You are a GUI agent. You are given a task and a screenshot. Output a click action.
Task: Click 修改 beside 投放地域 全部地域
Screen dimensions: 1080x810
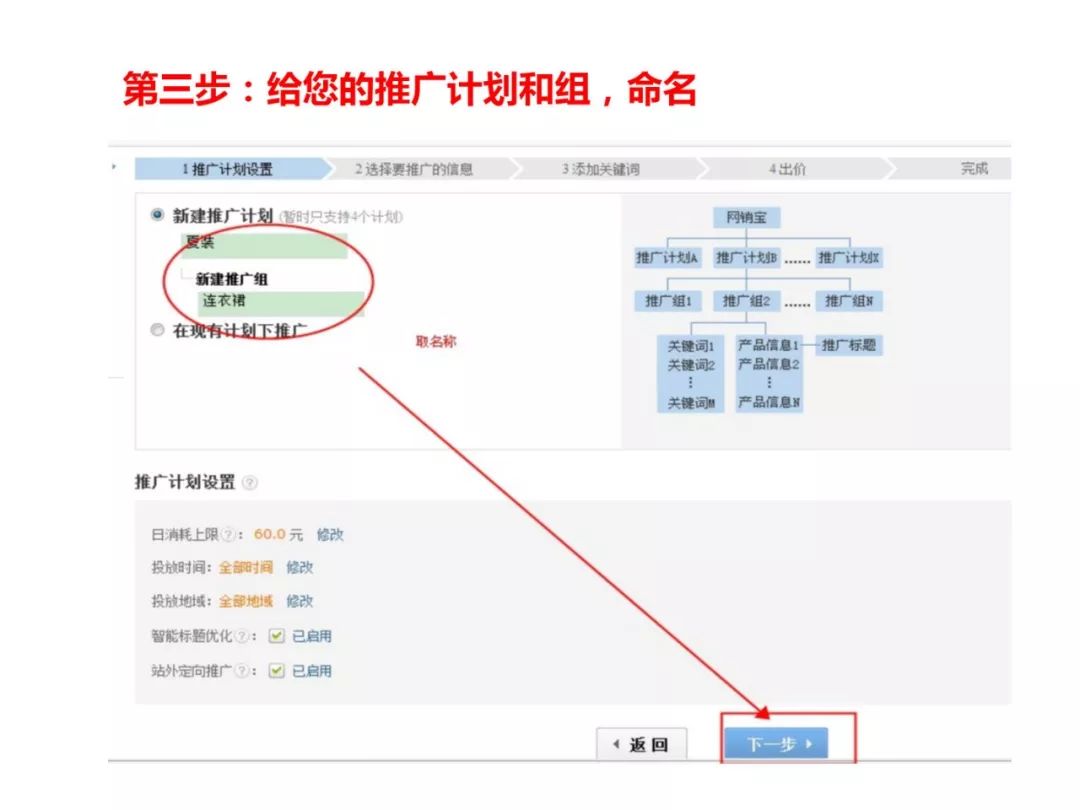coord(301,601)
